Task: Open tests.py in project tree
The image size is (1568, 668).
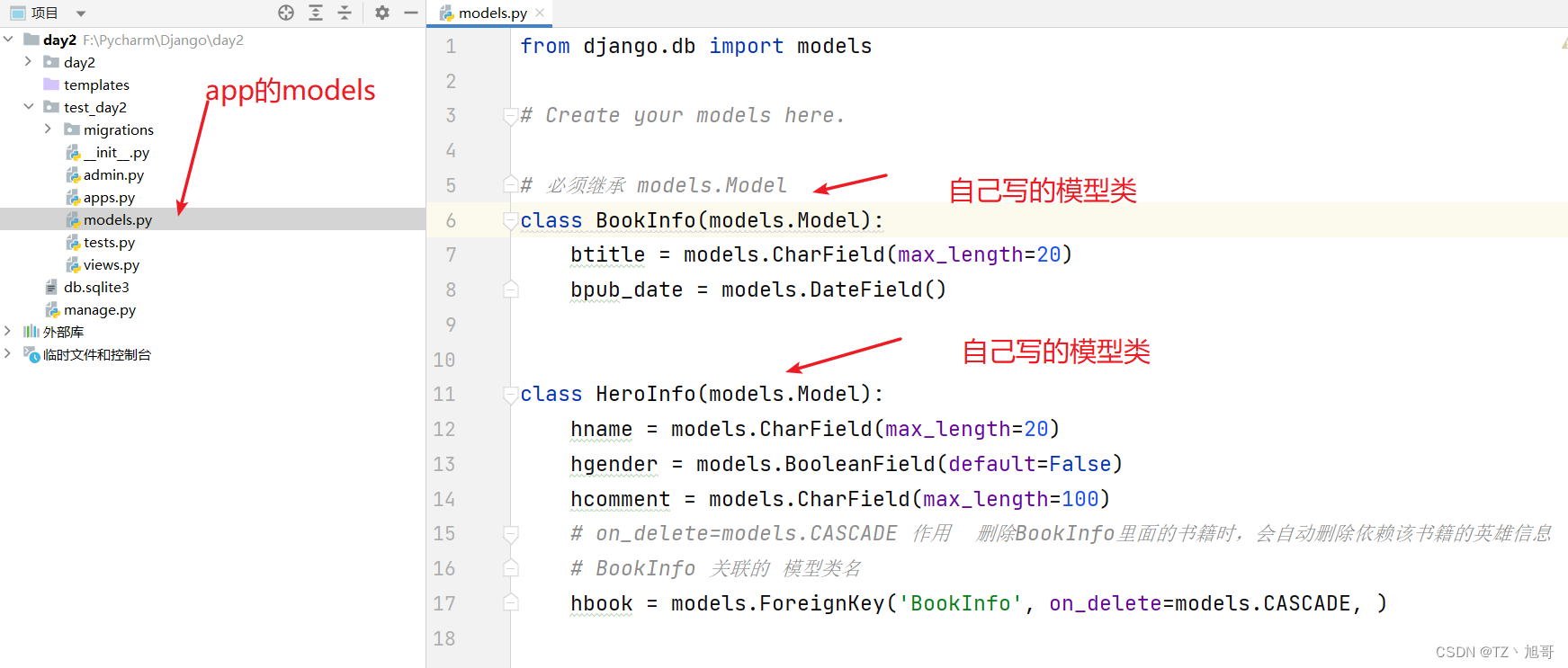Action: coord(109,242)
